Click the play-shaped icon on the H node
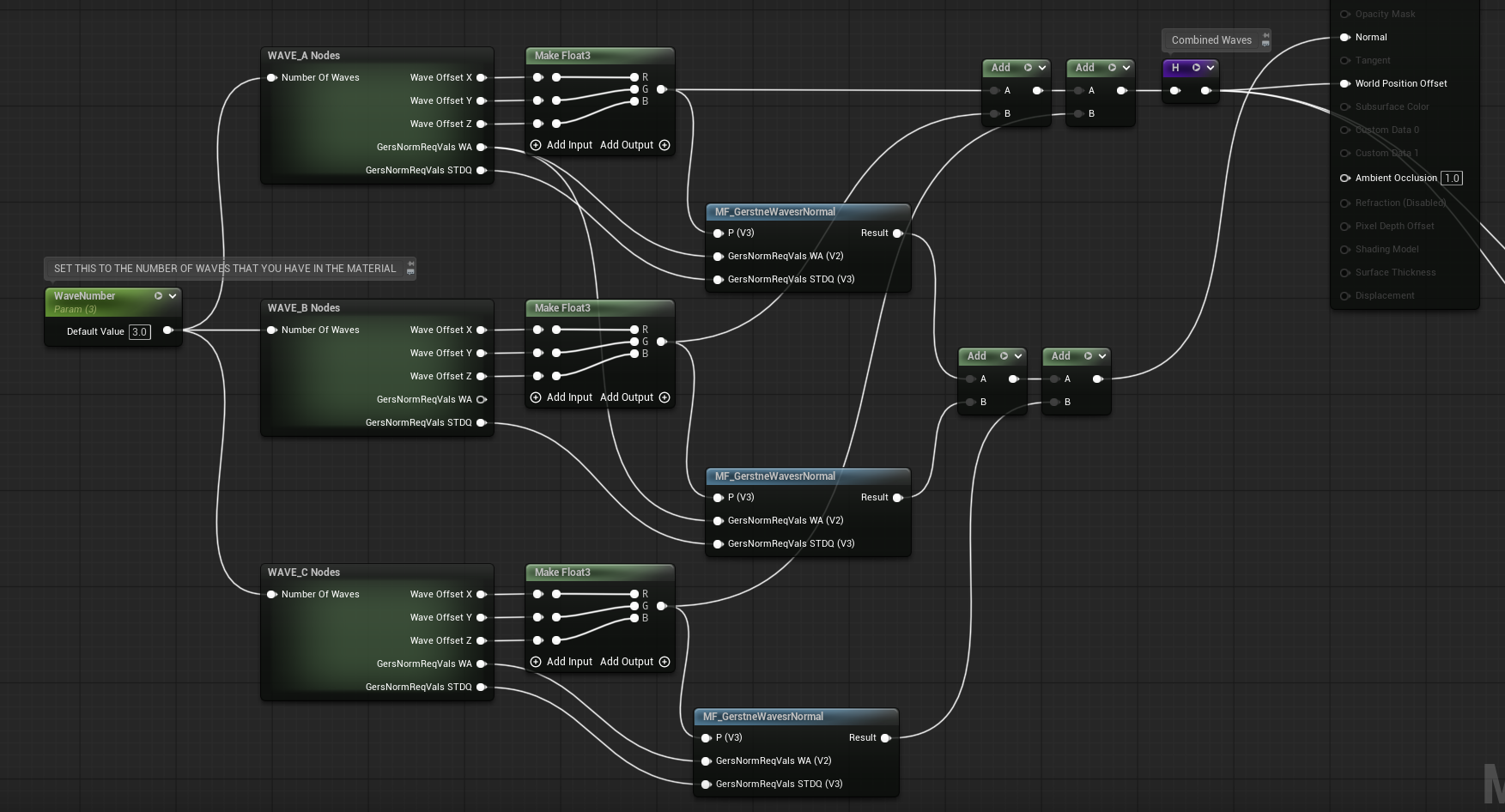This screenshot has height=812, width=1505. coord(1196,68)
